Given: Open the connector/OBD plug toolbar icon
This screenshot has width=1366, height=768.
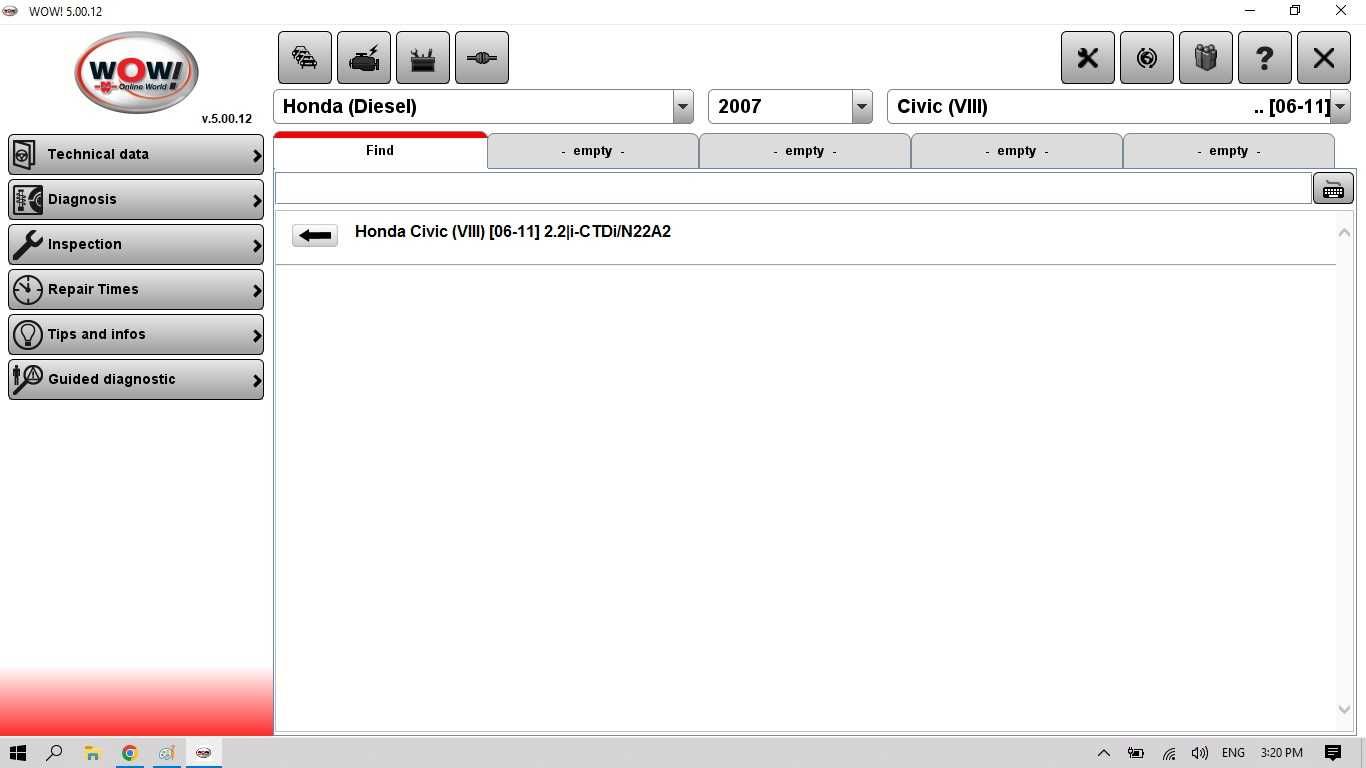Looking at the screenshot, I should click(482, 58).
